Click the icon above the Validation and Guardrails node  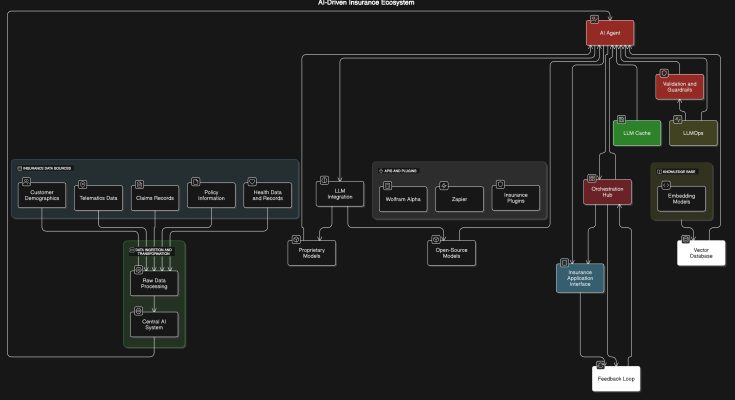(x=662, y=74)
